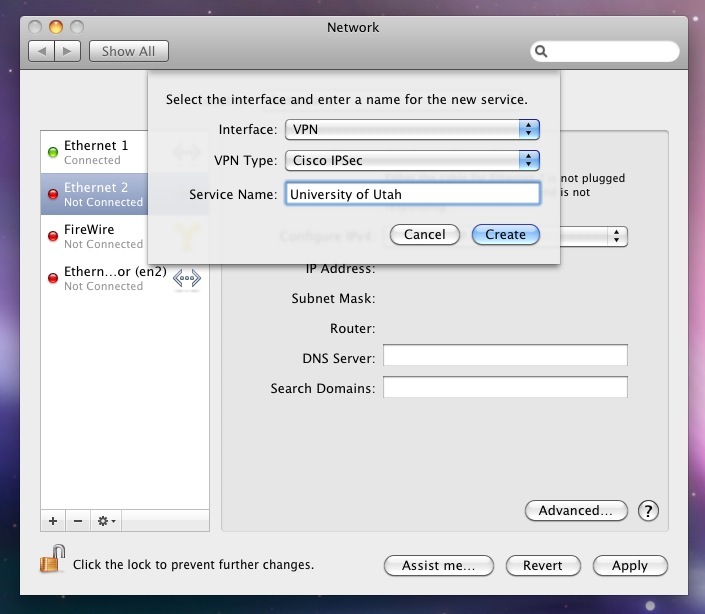Click the yellow minimize window button

(56, 27)
